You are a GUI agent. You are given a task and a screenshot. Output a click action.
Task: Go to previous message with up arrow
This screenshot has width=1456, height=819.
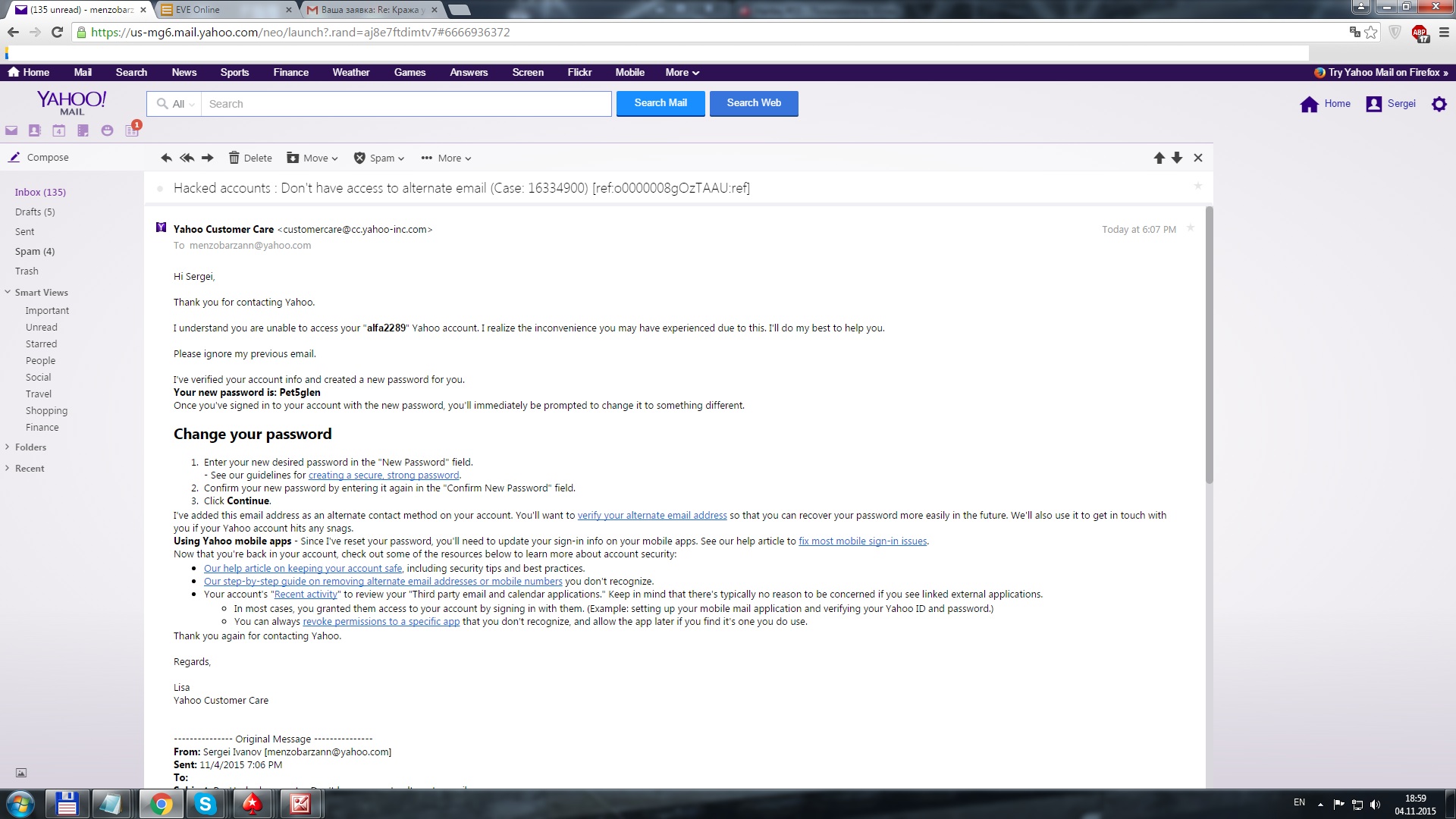tap(1159, 158)
